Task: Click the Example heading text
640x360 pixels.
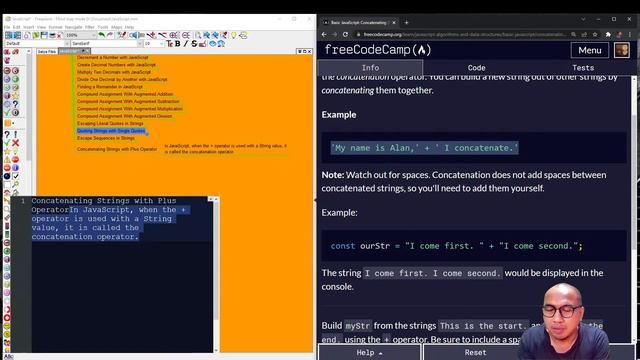Action: (339, 115)
